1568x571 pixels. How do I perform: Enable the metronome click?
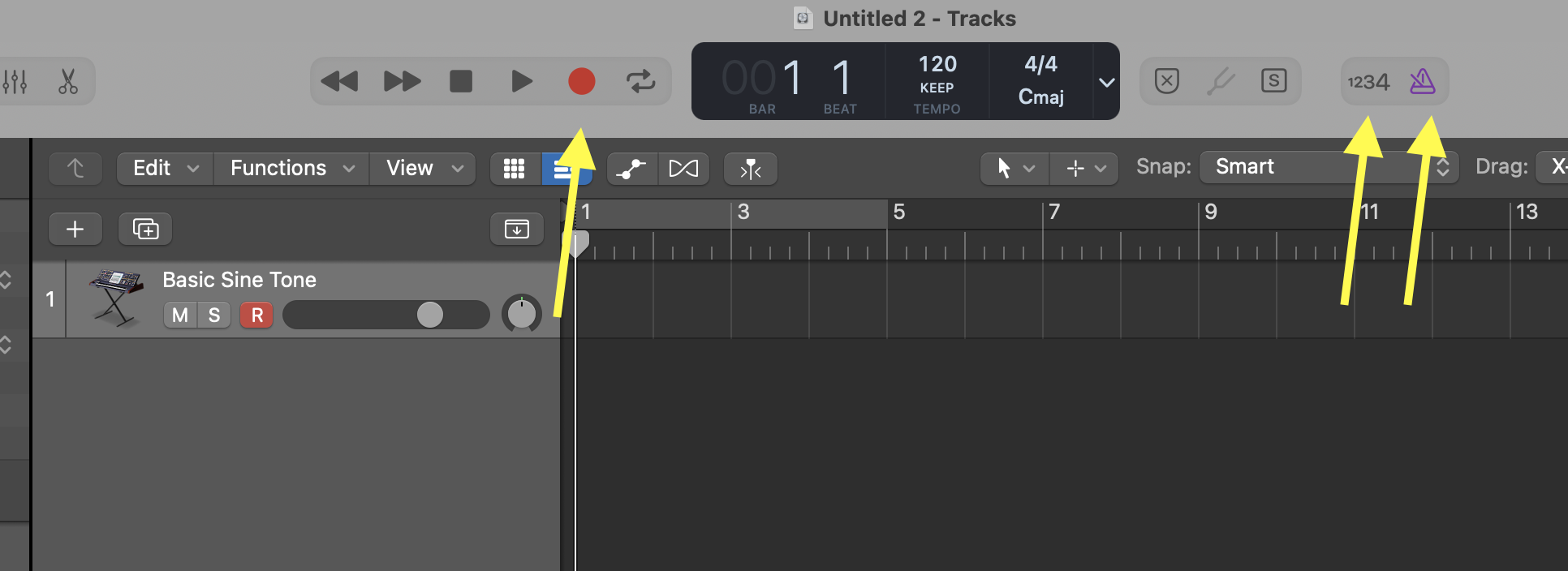coord(1422,81)
